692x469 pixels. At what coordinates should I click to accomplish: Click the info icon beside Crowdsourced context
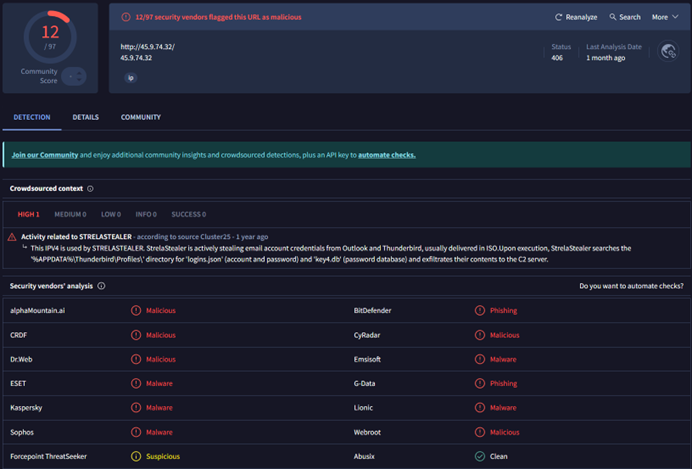coord(90,189)
